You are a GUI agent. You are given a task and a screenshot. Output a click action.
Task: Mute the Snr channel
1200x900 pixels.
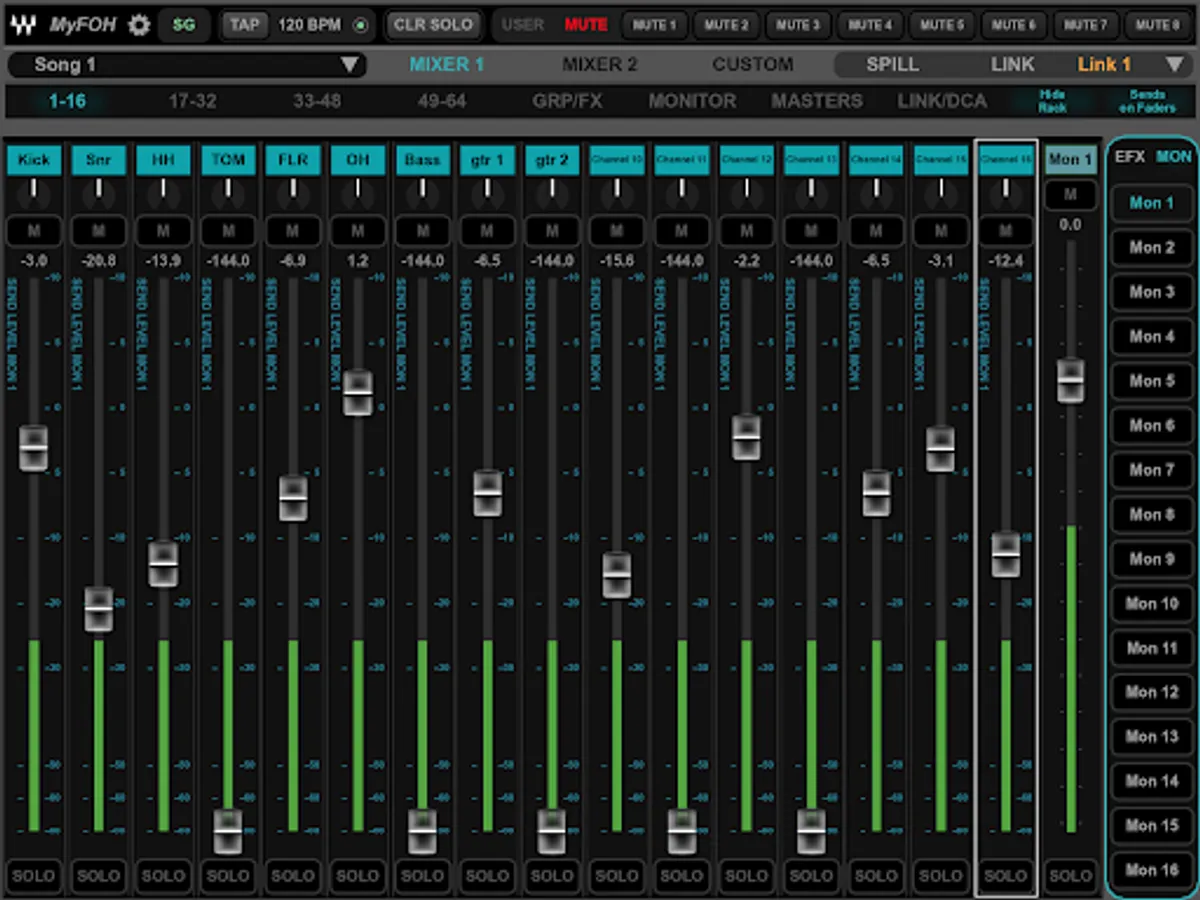tap(98, 231)
